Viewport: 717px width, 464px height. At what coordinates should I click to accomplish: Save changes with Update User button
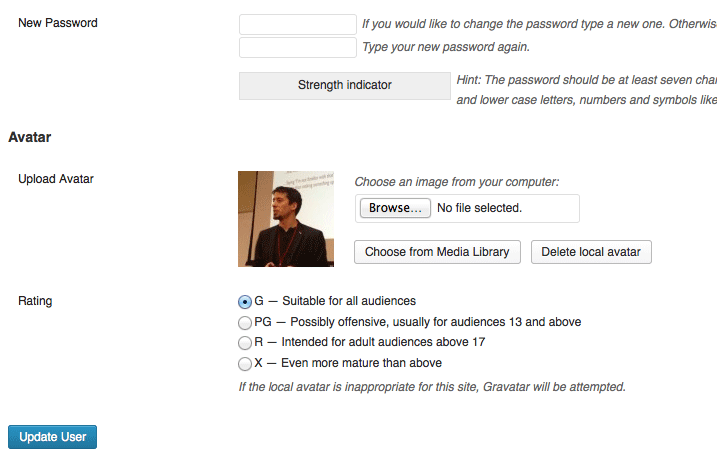53,437
